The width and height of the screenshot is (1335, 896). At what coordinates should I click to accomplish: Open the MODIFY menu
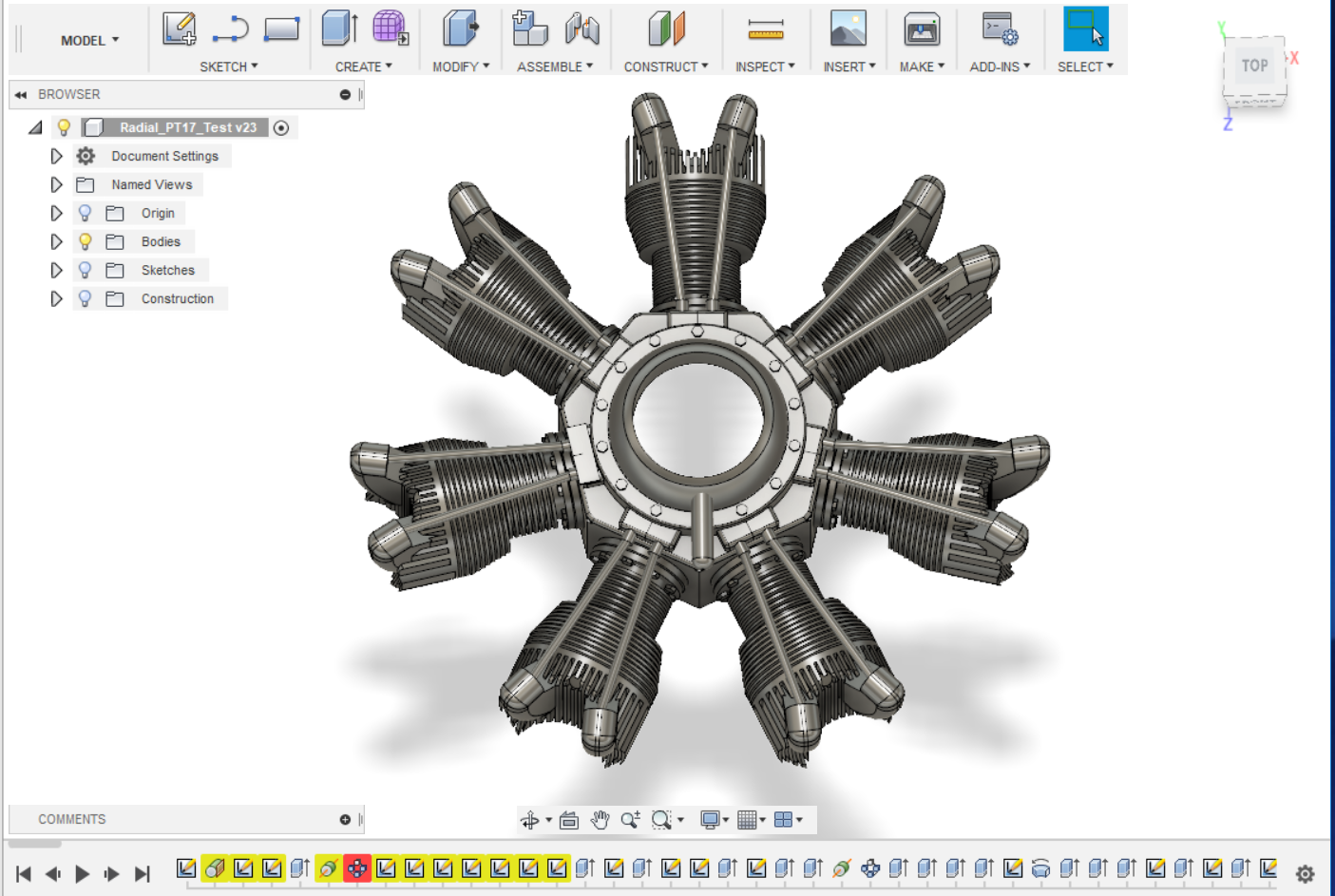(x=461, y=67)
